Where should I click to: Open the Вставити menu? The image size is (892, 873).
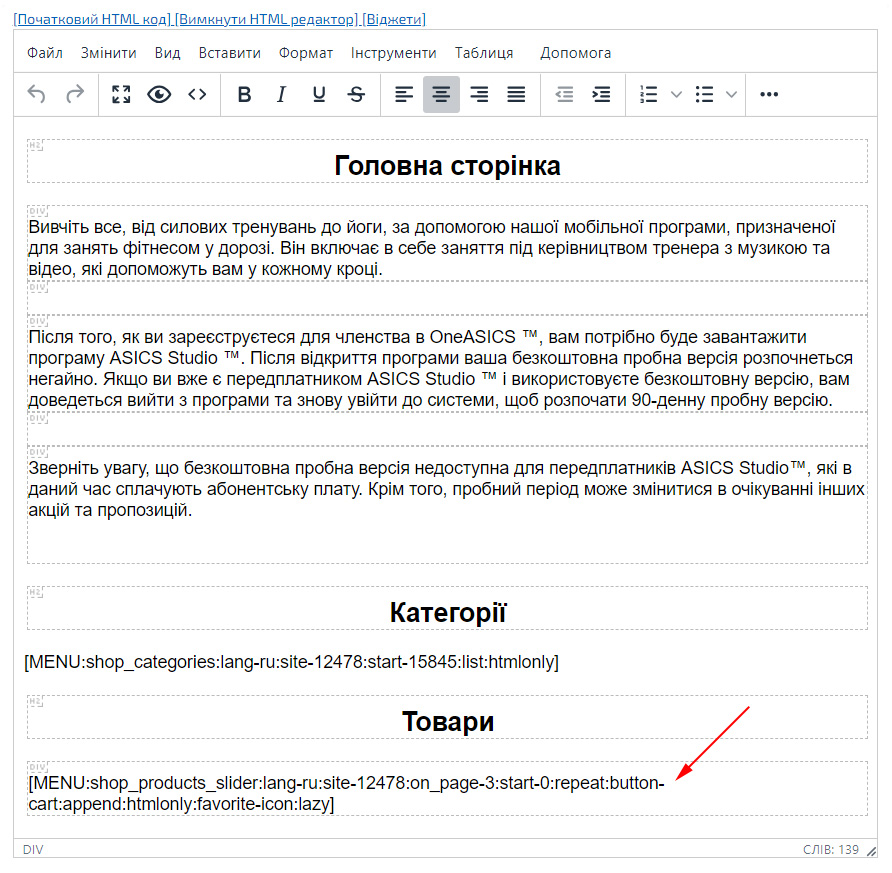coord(229,53)
